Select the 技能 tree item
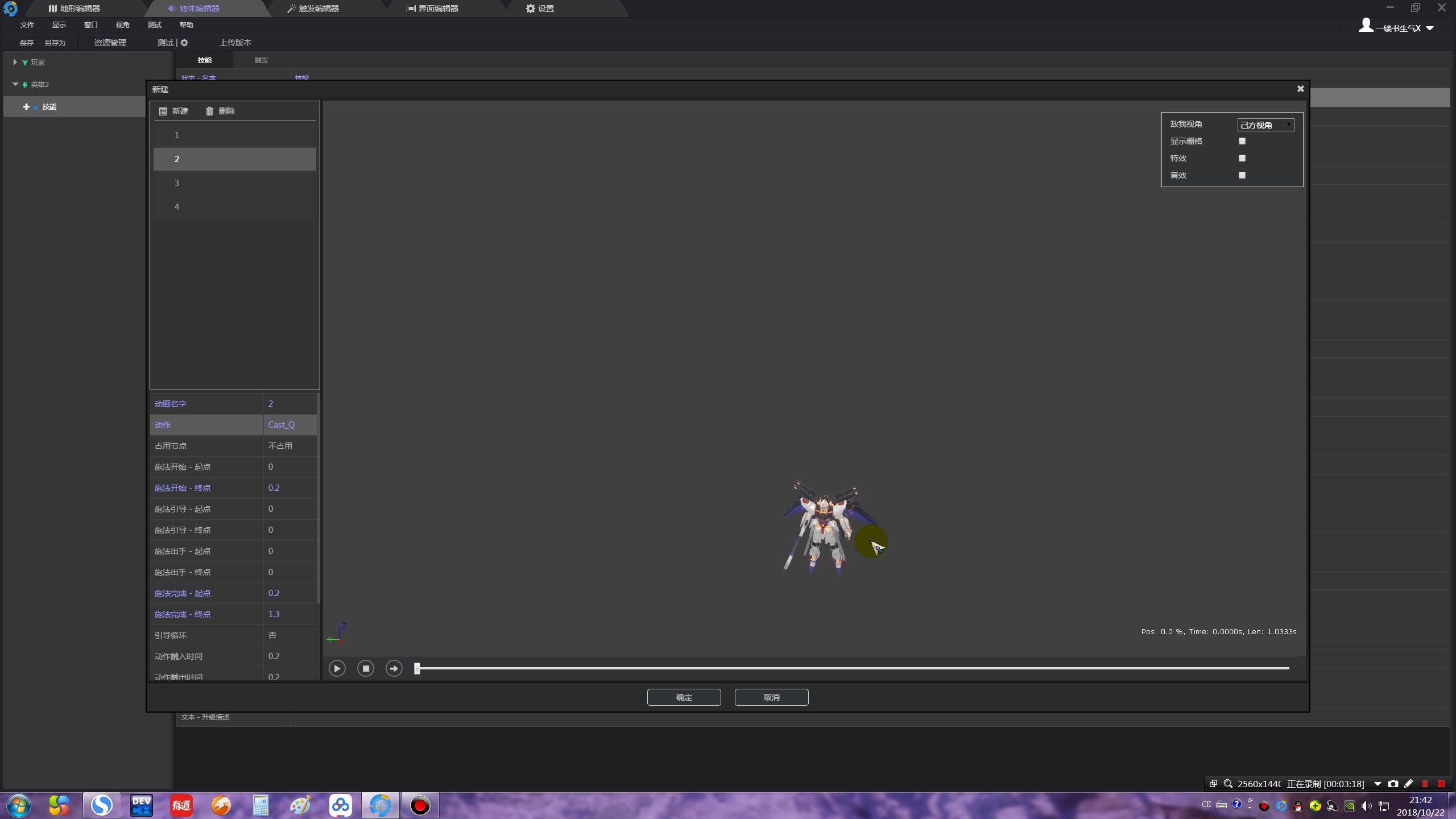This screenshot has height=819, width=1456. [49, 107]
